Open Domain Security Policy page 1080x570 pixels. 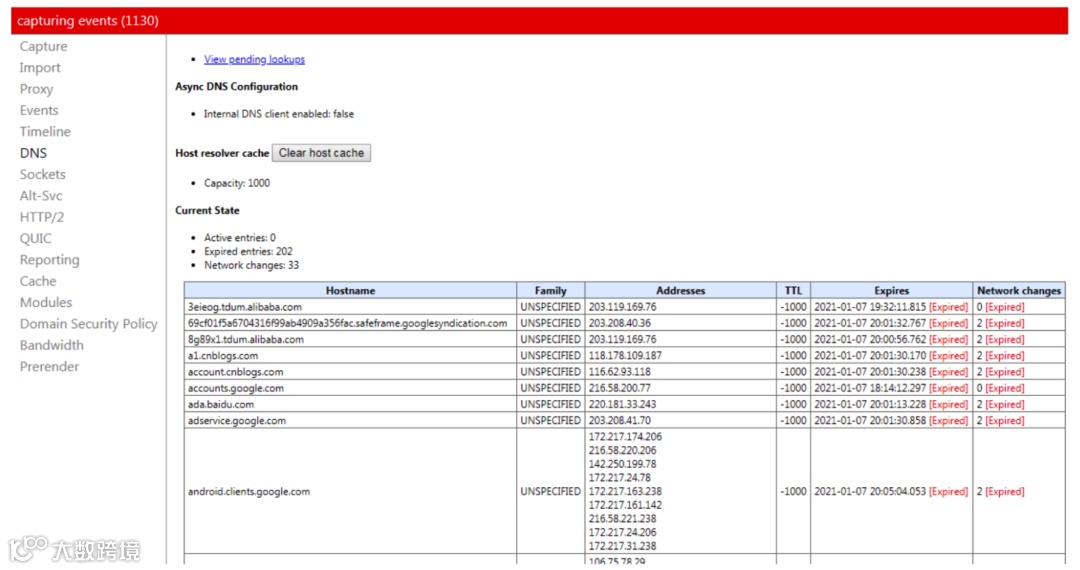click(88, 324)
